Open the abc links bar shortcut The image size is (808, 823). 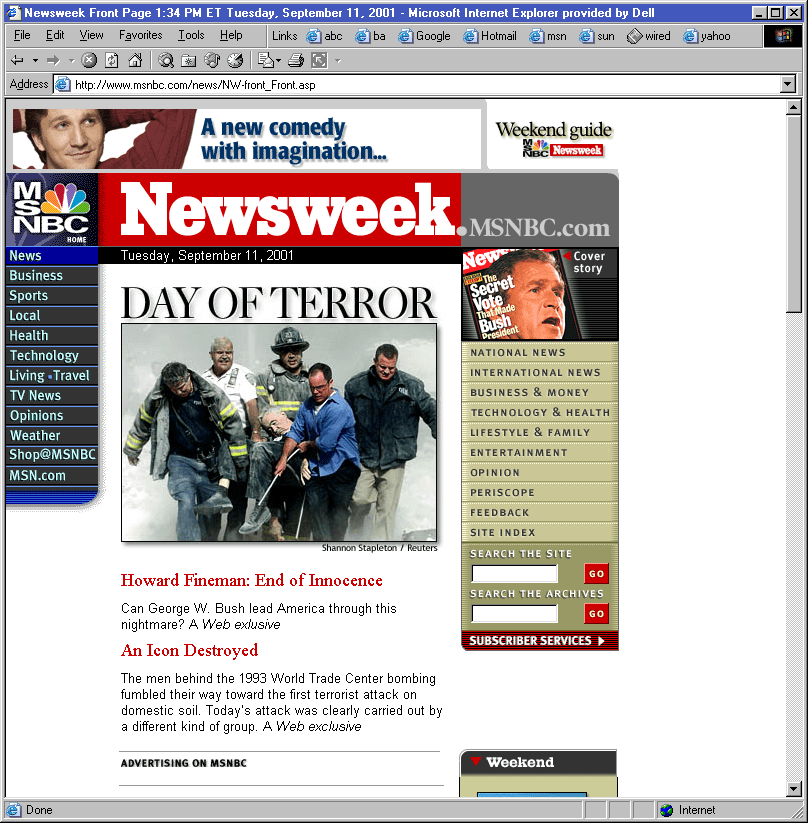[324, 36]
